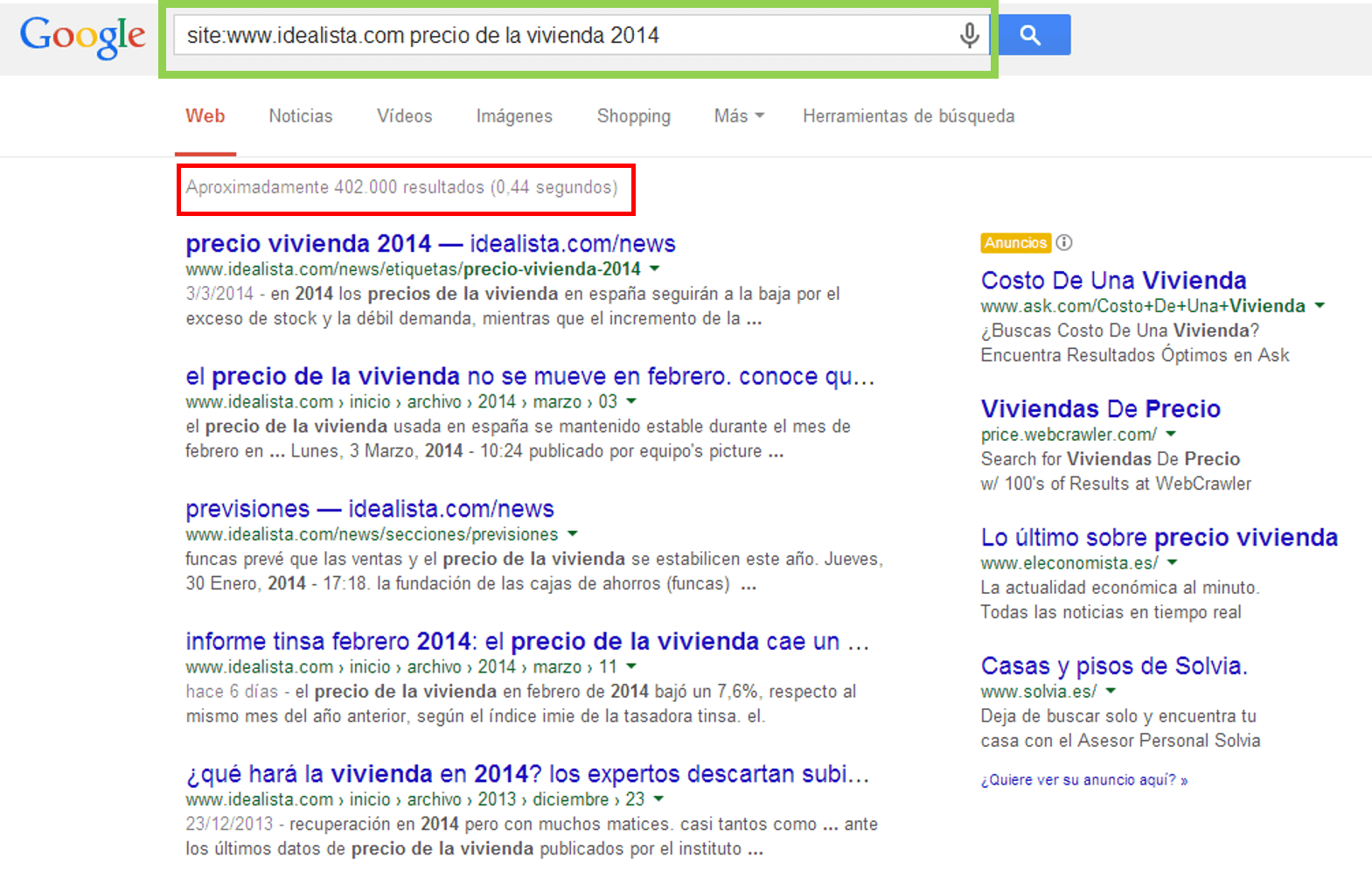Click 'La actualidad económica al minuto.' text
Image resolution: width=1372 pixels, height=871 pixels.
[1119, 588]
